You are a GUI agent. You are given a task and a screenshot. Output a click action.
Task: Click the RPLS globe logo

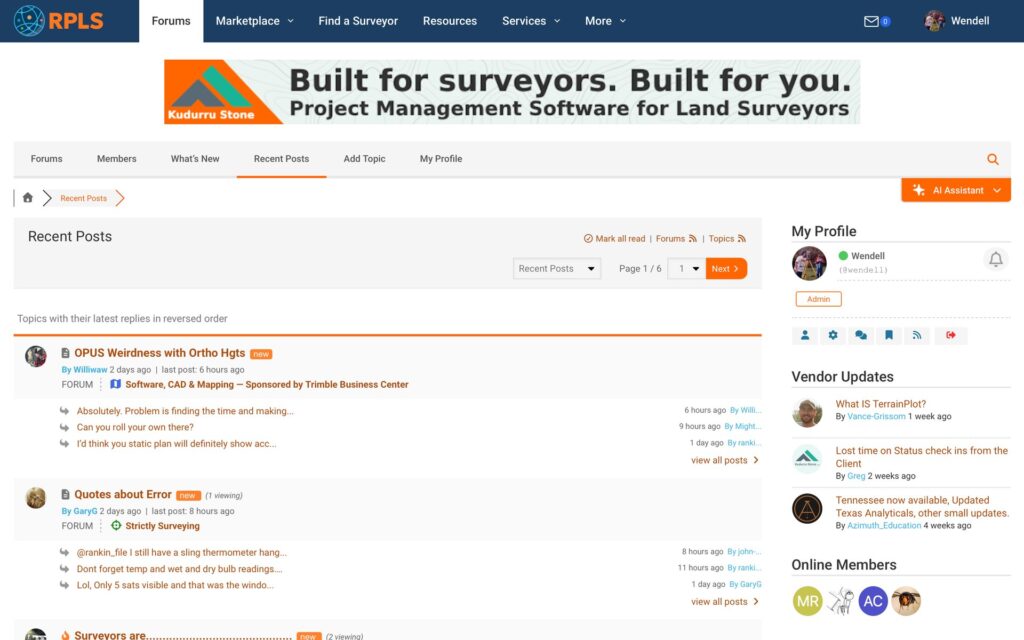tap(59, 20)
